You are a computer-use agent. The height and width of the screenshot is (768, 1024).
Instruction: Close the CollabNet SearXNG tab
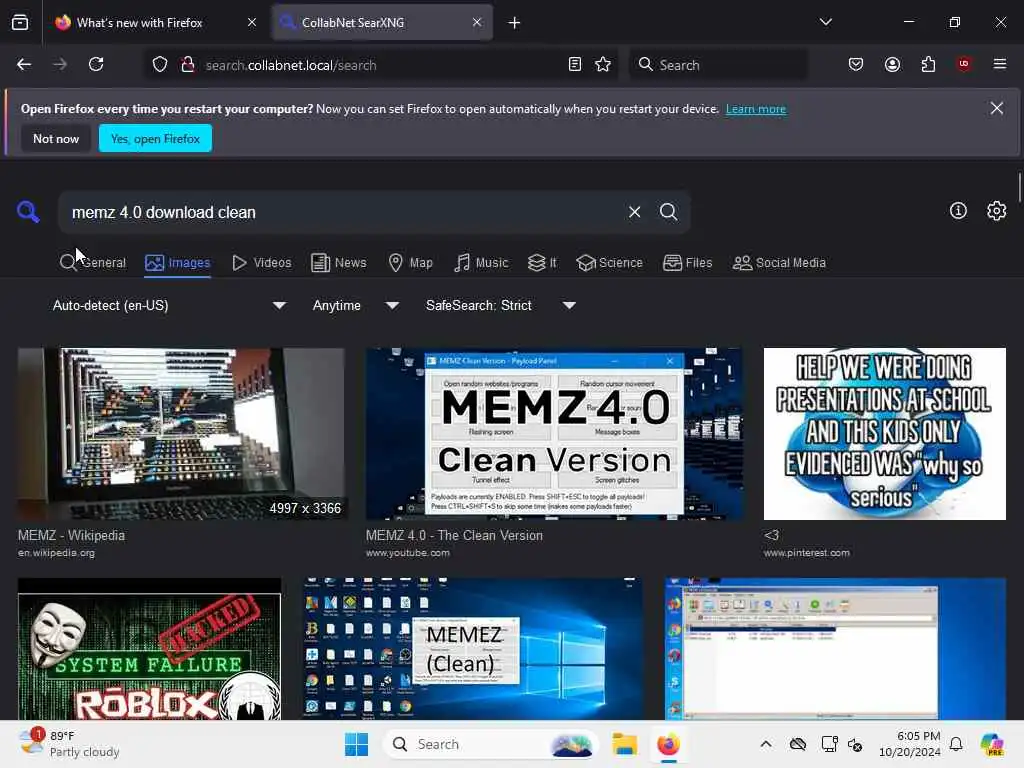click(x=477, y=22)
